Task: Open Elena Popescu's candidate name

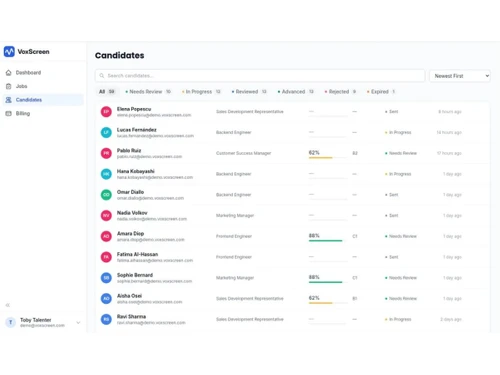Action: pos(134,109)
